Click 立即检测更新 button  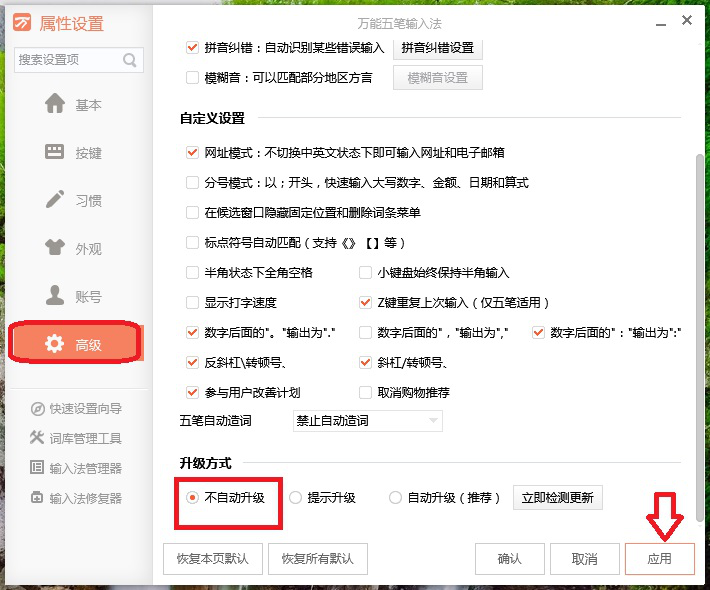click(x=557, y=498)
